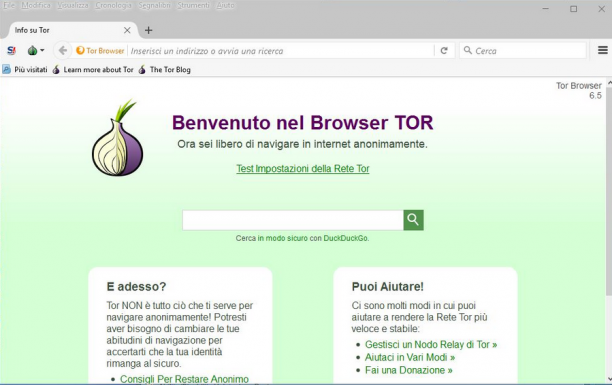Click the Puoi Aiutare! heading
612x385 pixels.
388,287
